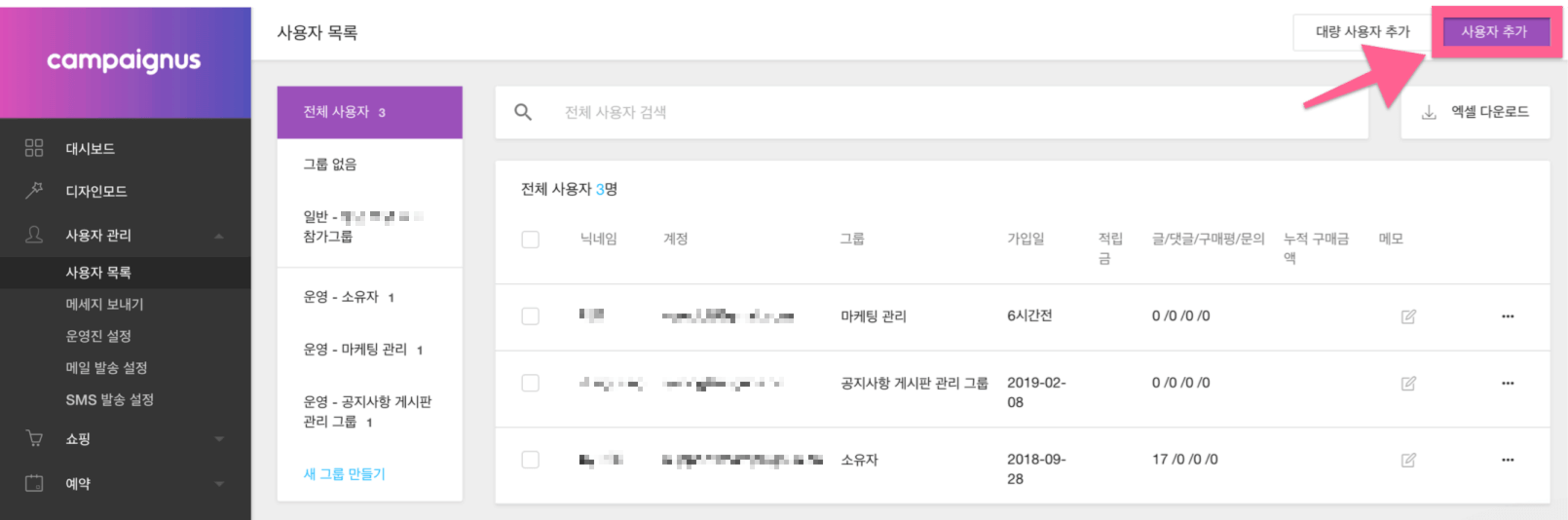The image size is (1568, 520).
Task: Expand the 예약 menu section
Action: click(x=219, y=484)
